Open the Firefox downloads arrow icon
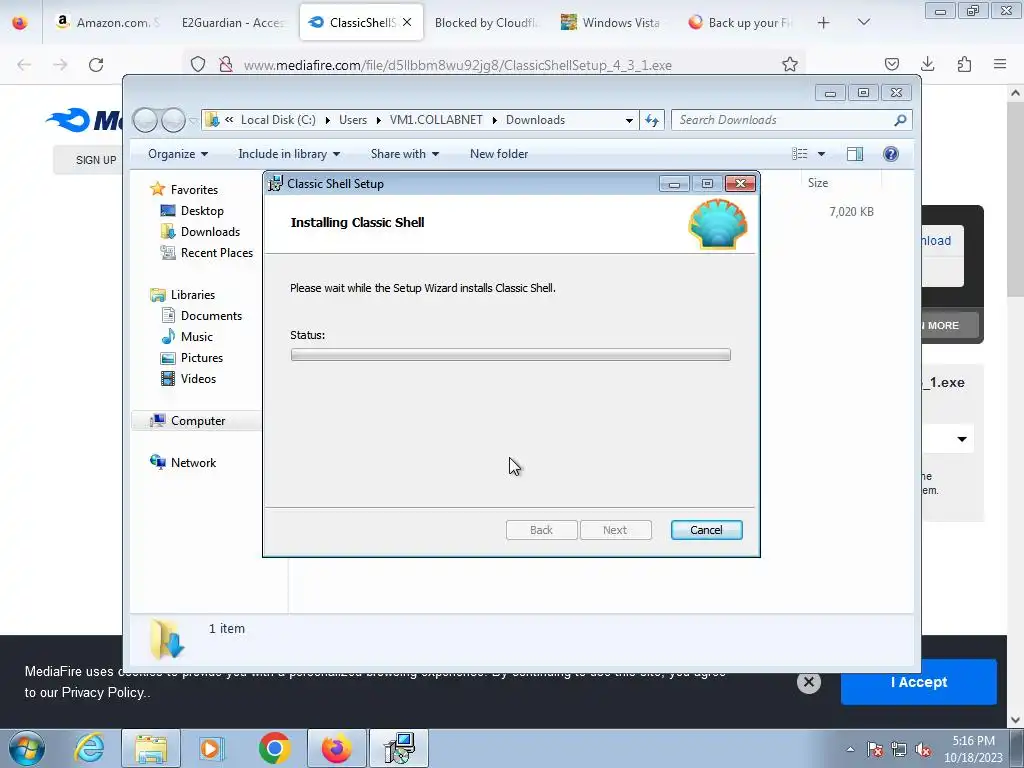1024x768 pixels. (x=927, y=64)
